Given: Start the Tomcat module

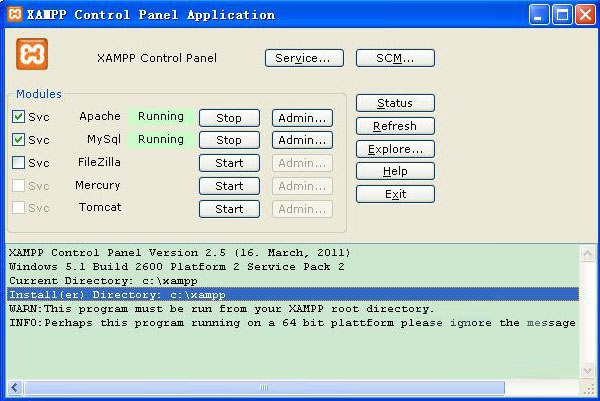Looking at the screenshot, I should (x=229, y=209).
